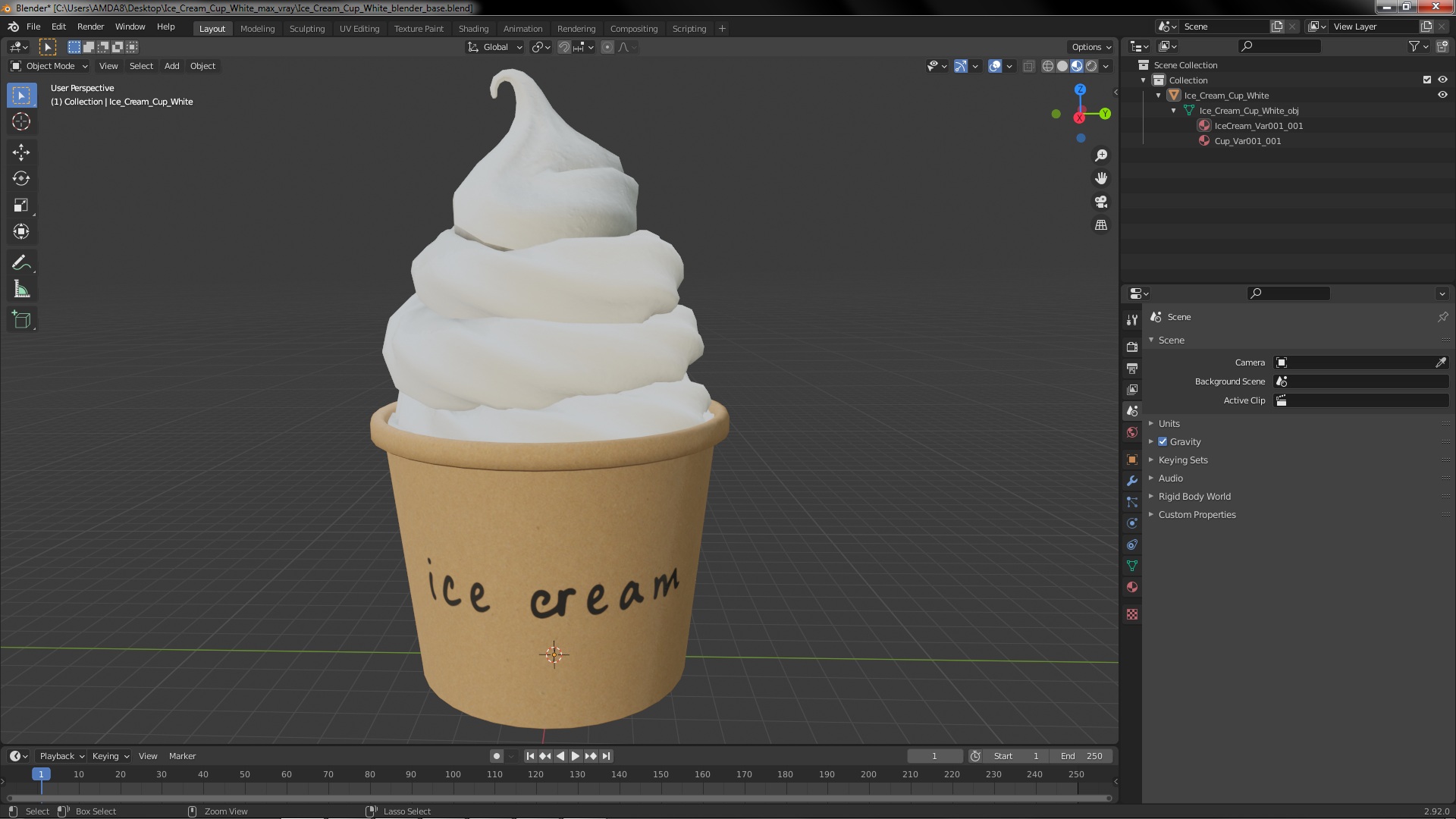The image size is (1456, 819).
Task: Open the Texture properties checker tab
Action: [x=1132, y=614]
